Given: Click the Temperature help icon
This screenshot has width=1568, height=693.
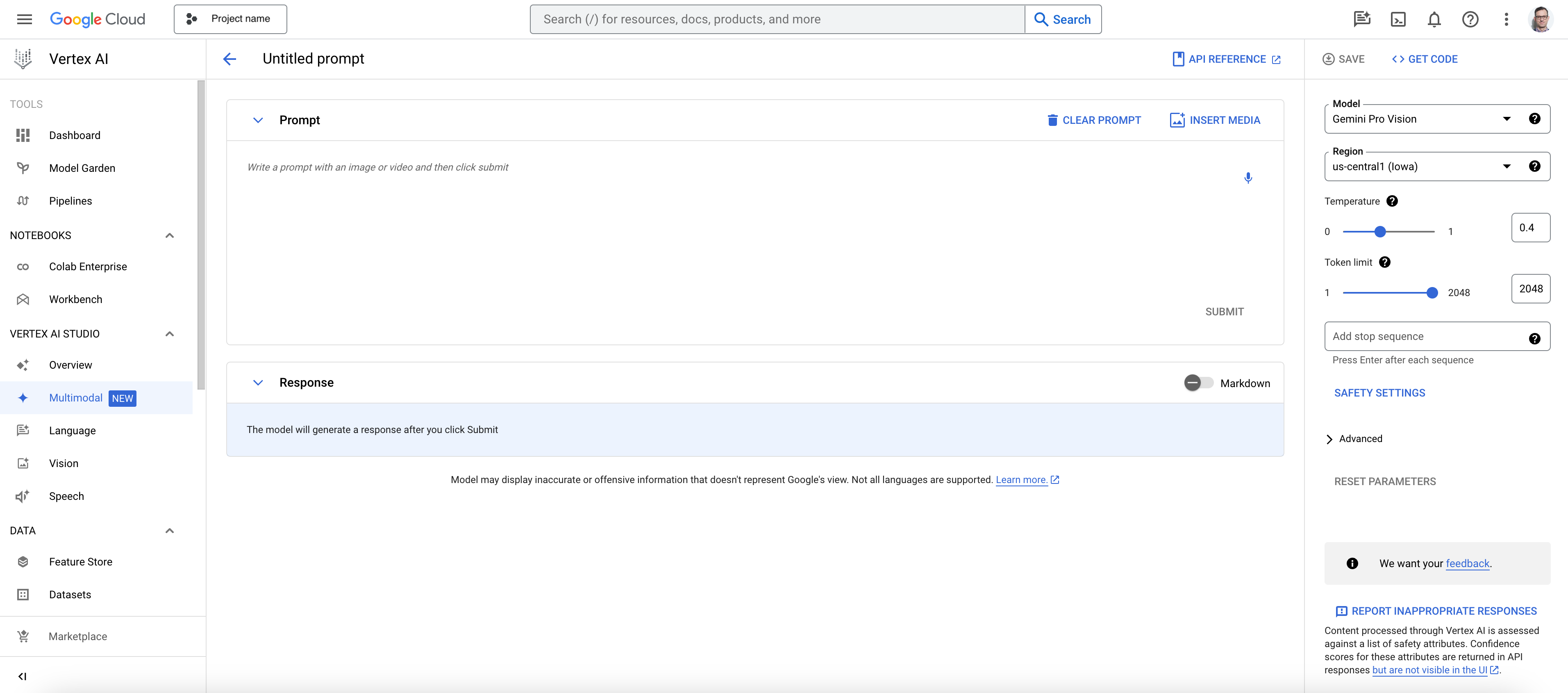Looking at the screenshot, I should pyautogui.click(x=1392, y=201).
